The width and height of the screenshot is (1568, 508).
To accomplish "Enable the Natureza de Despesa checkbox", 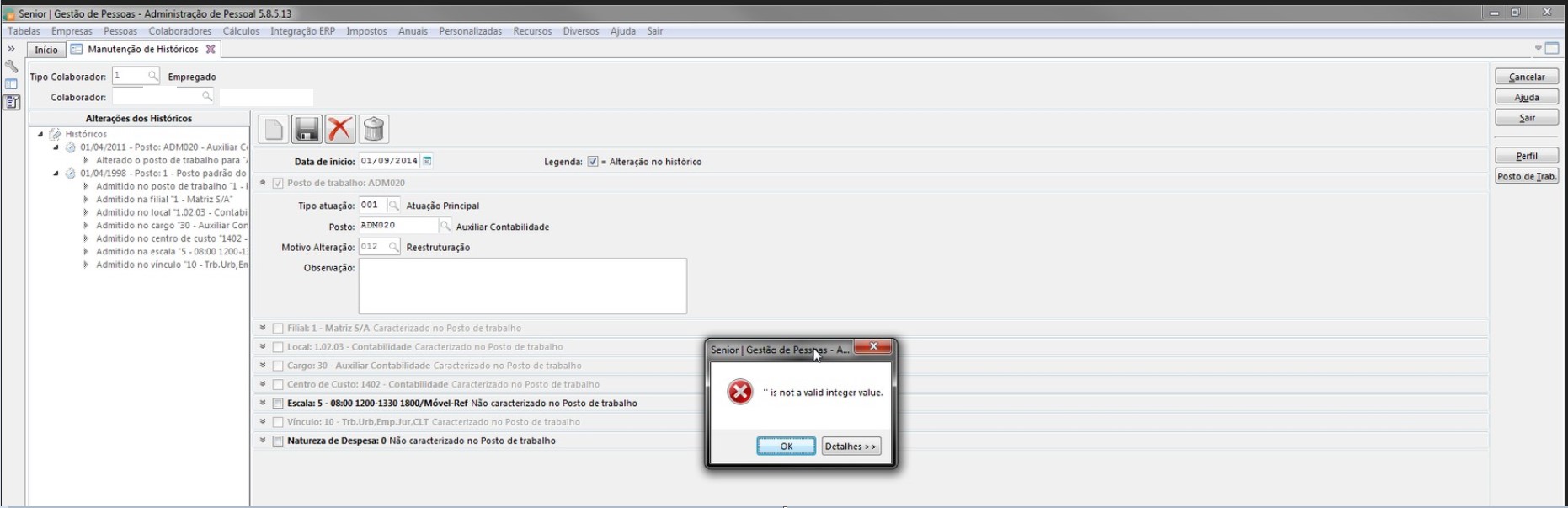I will pyautogui.click(x=278, y=441).
